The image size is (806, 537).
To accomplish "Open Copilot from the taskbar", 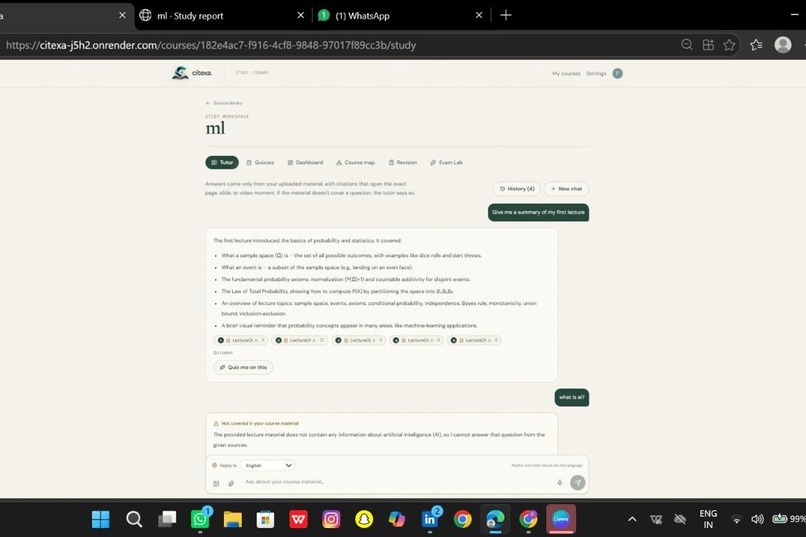I will (x=397, y=520).
